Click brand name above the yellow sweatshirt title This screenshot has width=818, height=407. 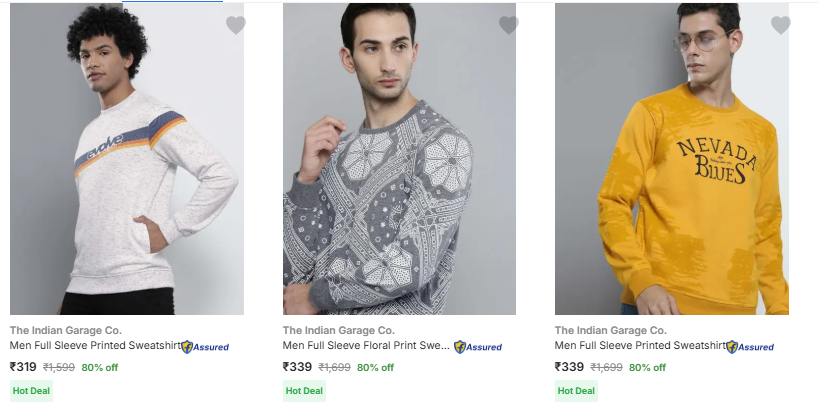[611, 330]
